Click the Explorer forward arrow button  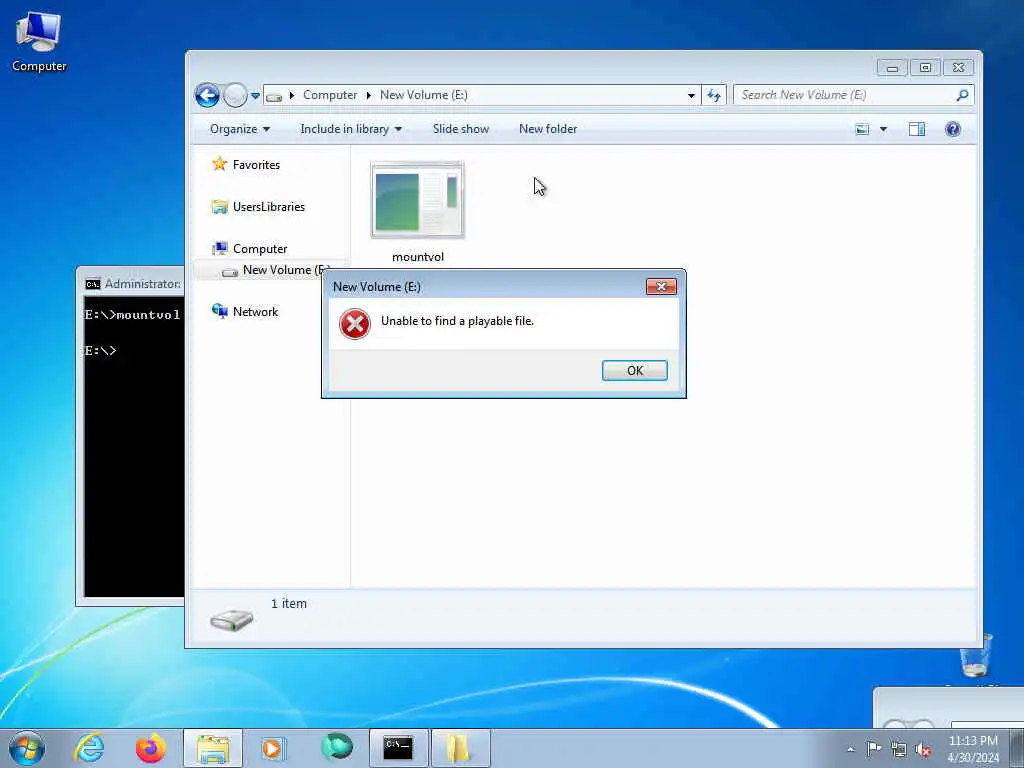click(x=235, y=96)
